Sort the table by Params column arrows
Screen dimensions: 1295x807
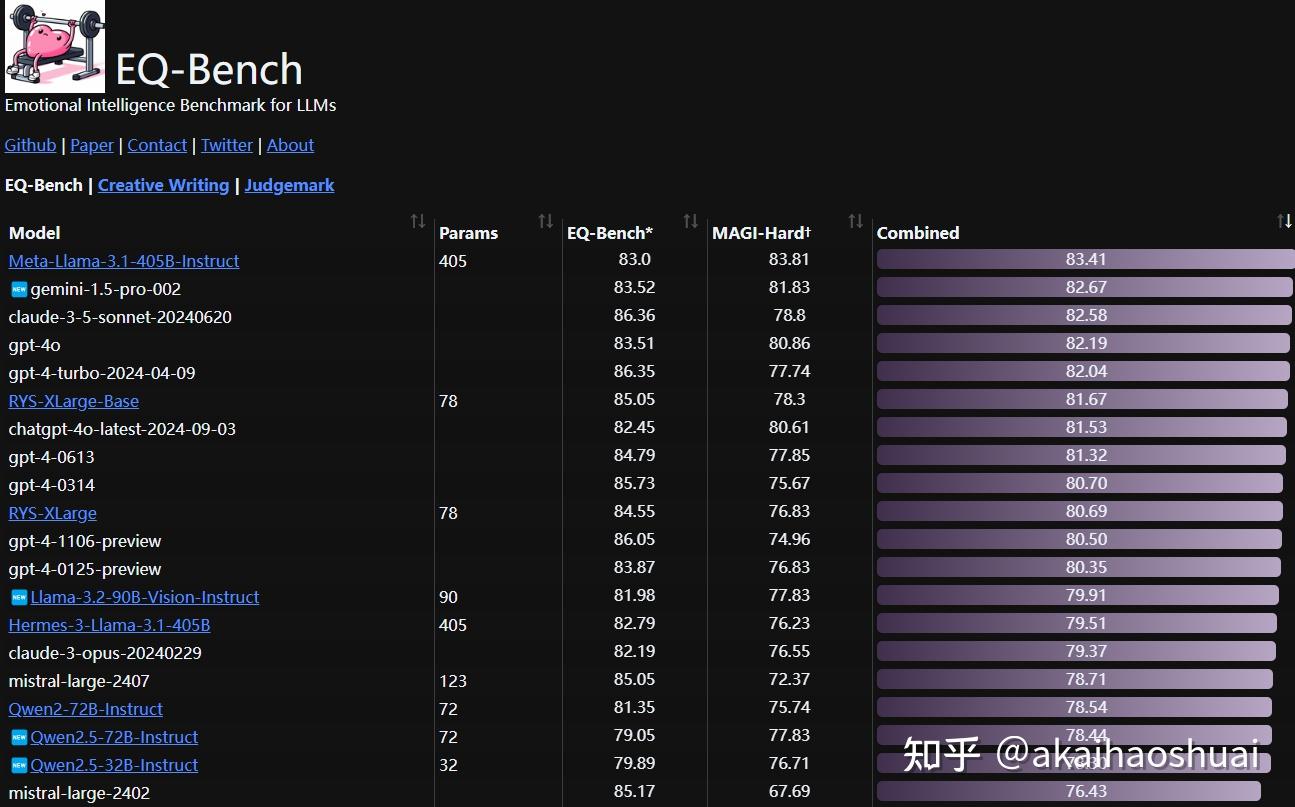(545, 221)
